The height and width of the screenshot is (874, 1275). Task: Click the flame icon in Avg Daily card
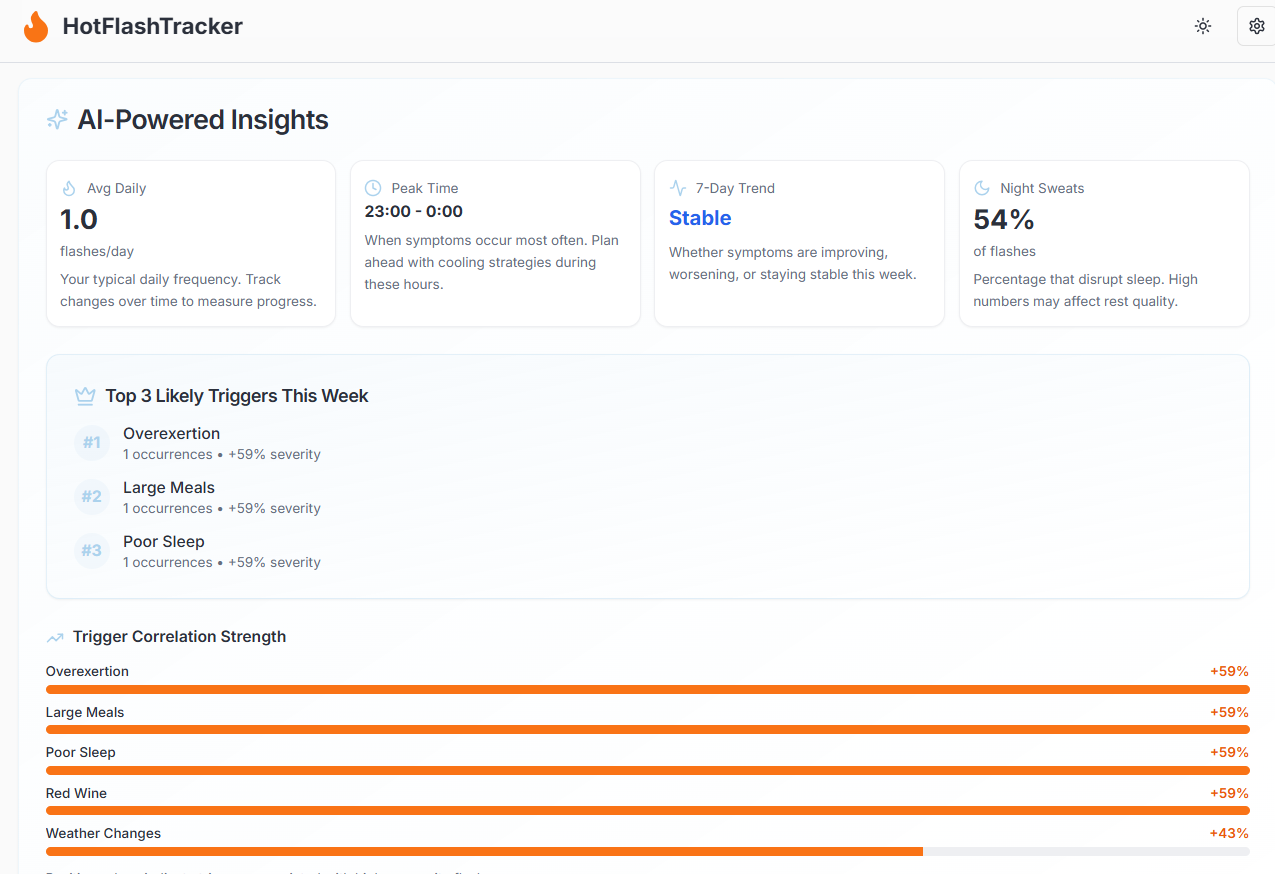click(x=69, y=188)
